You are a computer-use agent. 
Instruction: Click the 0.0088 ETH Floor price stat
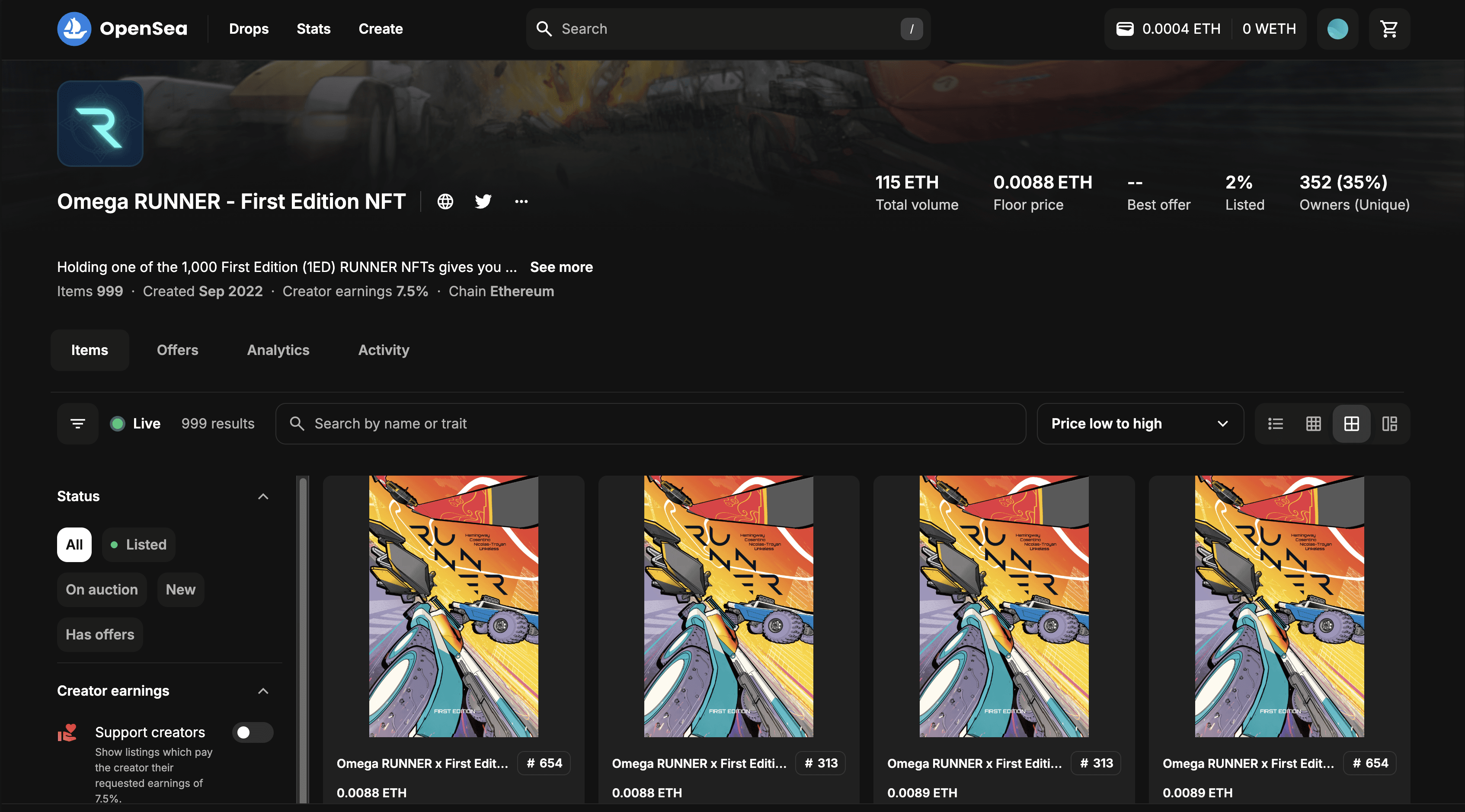coord(1043,193)
